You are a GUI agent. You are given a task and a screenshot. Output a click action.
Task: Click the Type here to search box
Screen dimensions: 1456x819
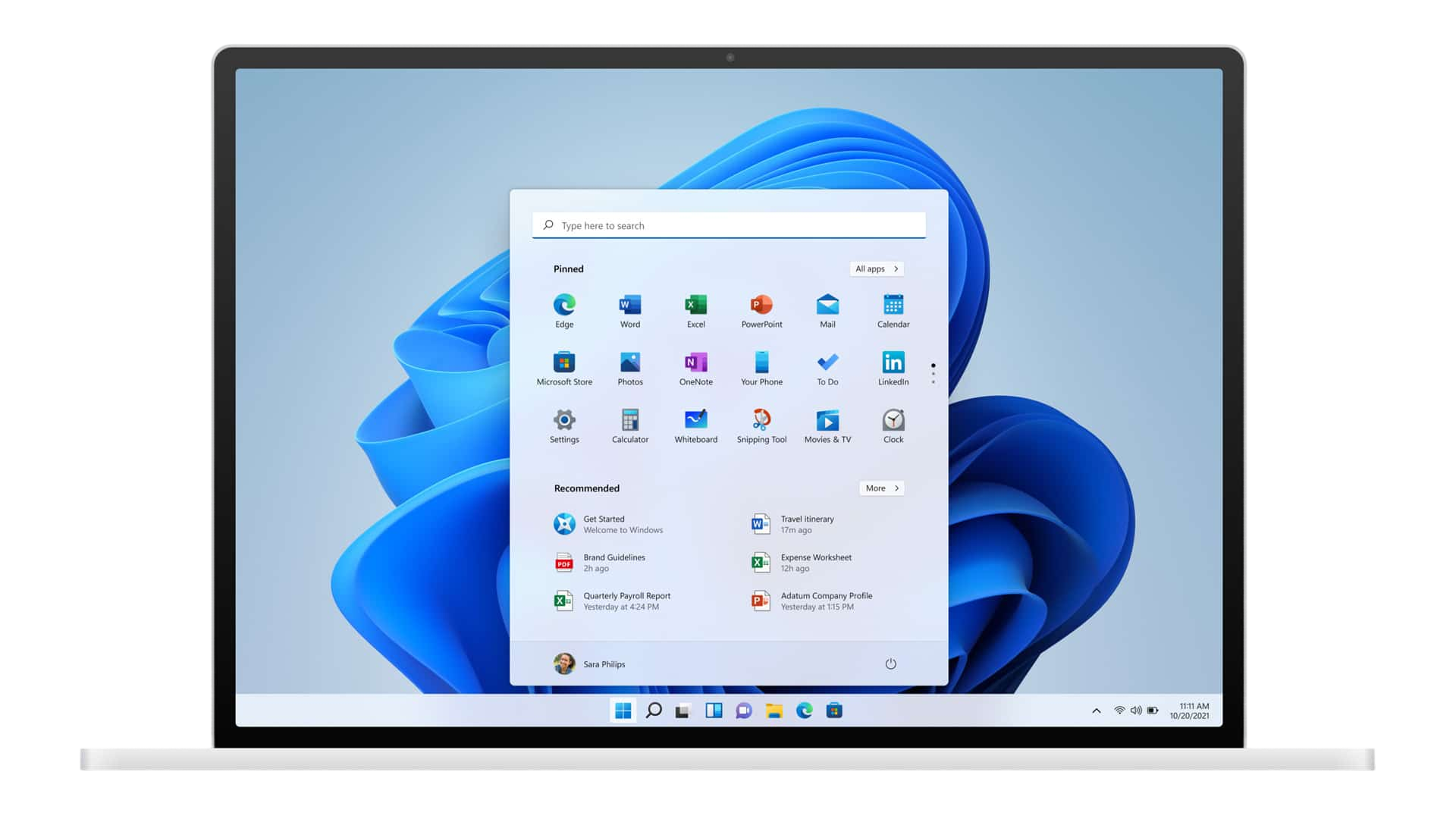(x=729, y=225)
